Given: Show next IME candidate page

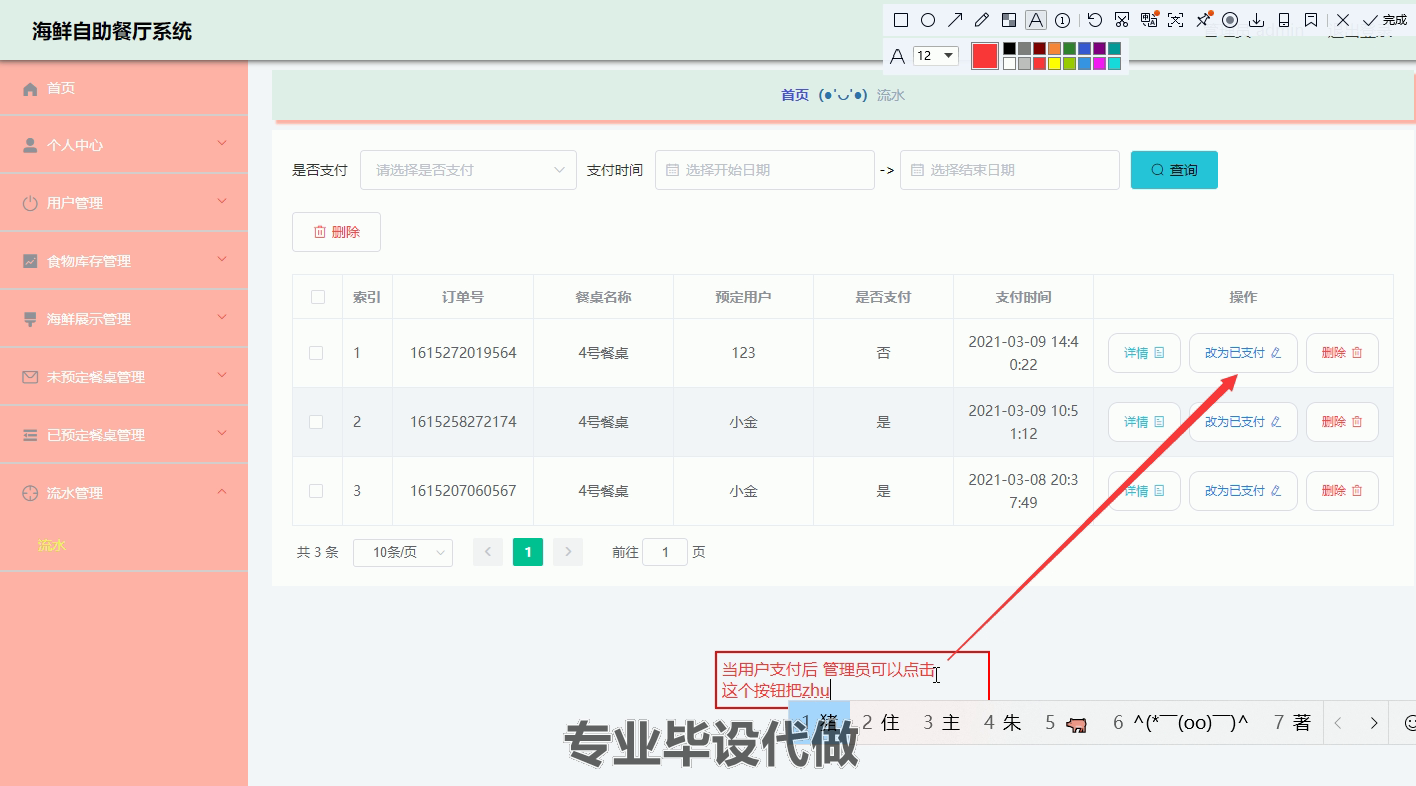Looking at the screenshot, I should (1374, 723).
